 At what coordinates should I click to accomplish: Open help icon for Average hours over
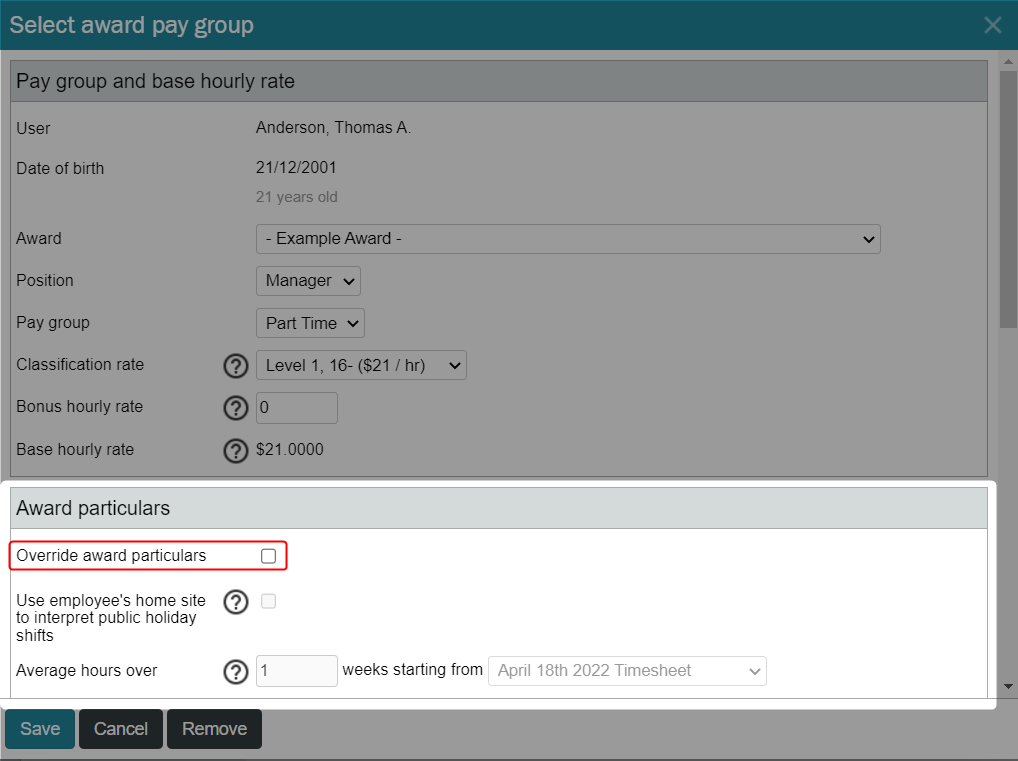[x=236, y=671]
